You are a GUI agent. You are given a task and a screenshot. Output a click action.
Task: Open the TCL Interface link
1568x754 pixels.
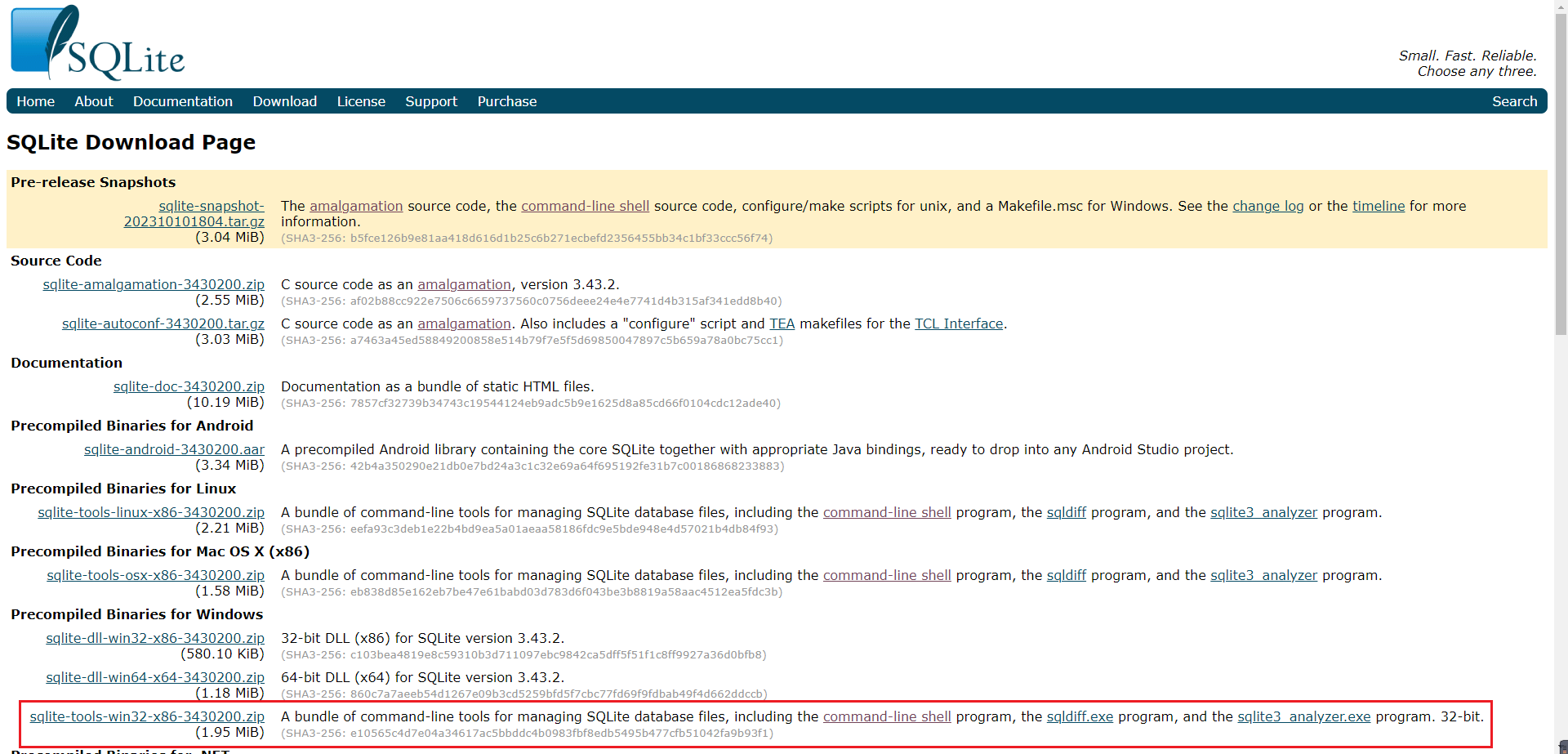959,323
